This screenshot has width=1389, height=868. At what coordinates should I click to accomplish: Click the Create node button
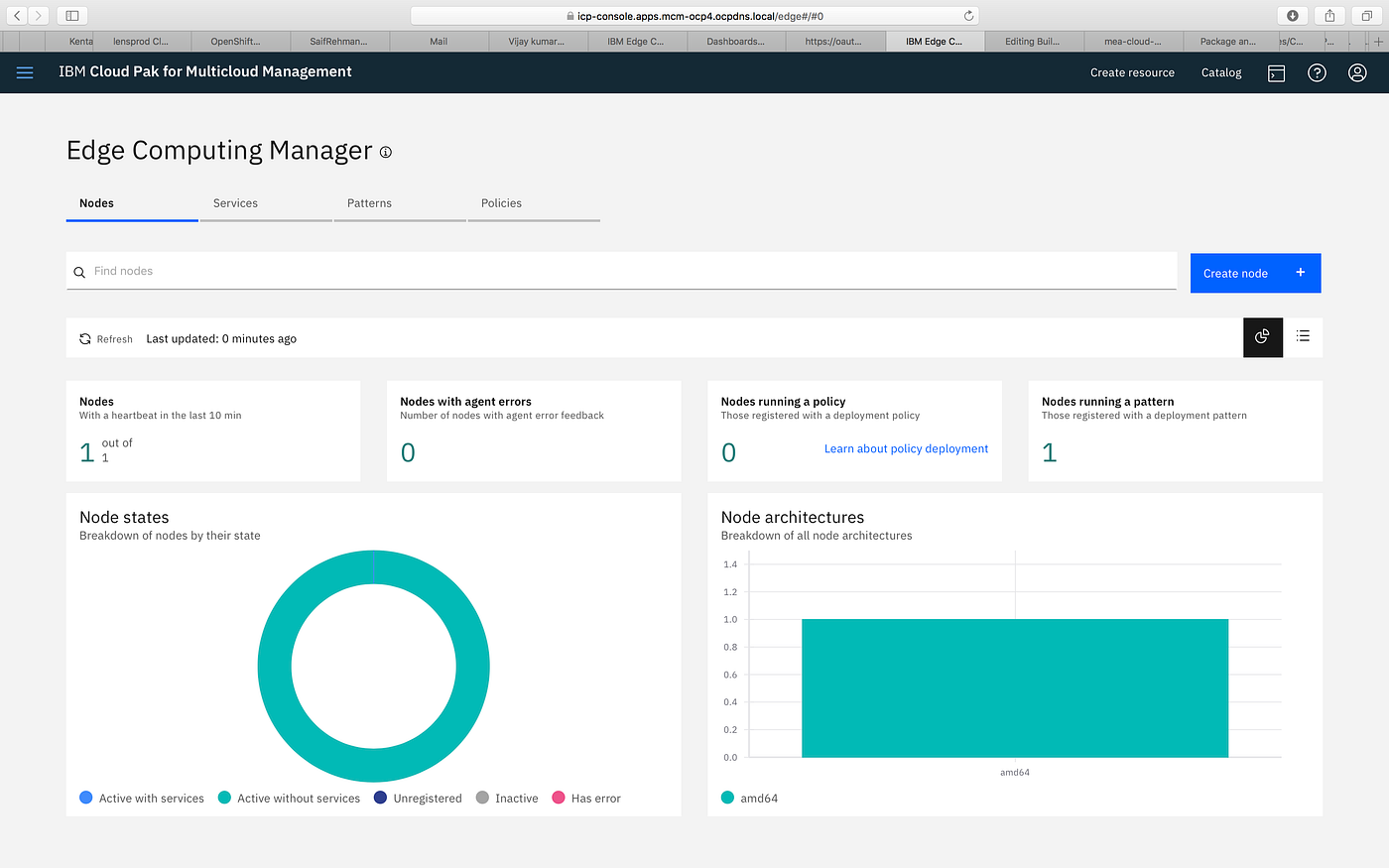coord(1255,272)
